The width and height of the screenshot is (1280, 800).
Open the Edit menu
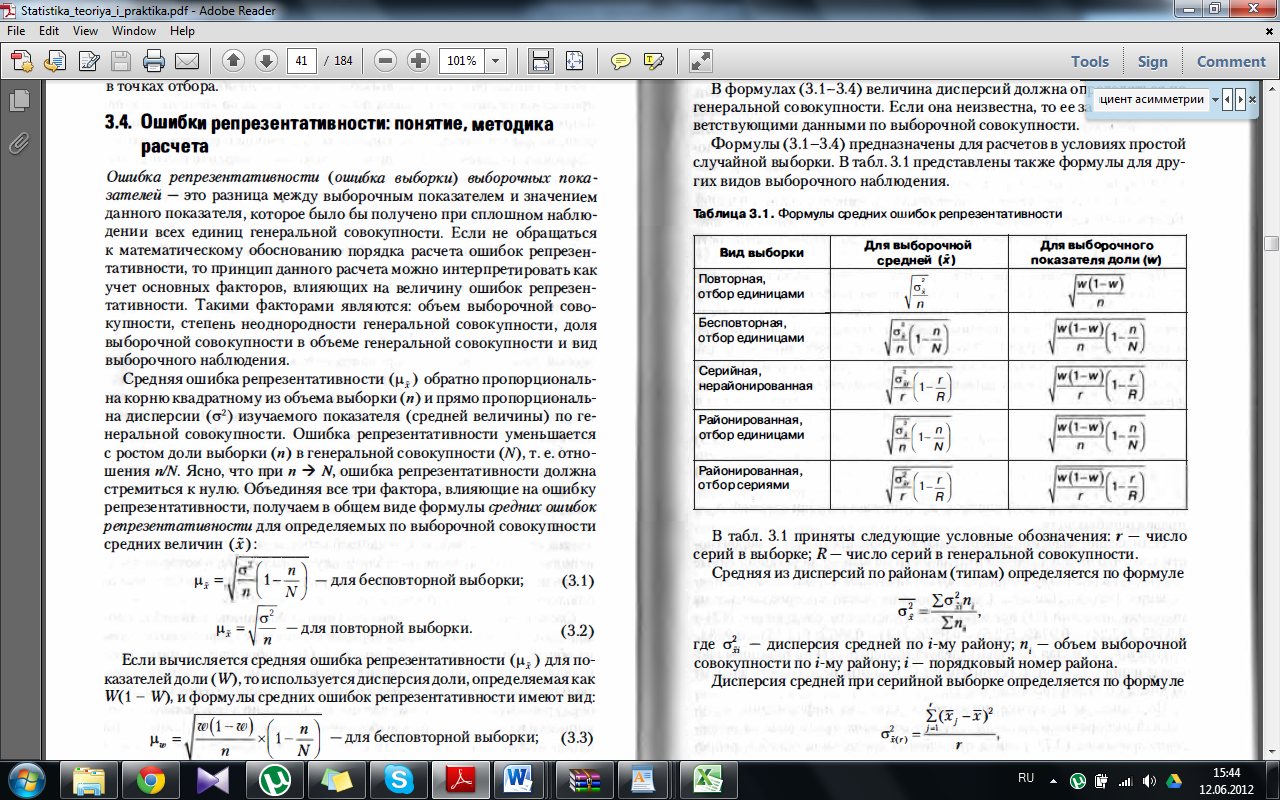[x=49, y=31]
